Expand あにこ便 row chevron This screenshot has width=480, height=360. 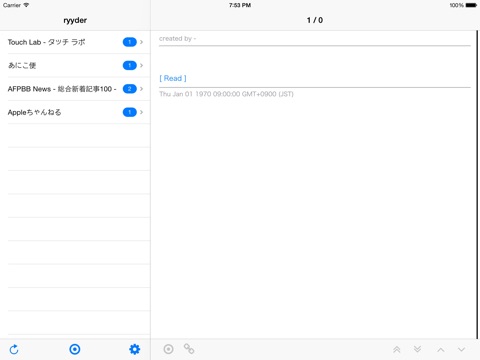(142, 65)
